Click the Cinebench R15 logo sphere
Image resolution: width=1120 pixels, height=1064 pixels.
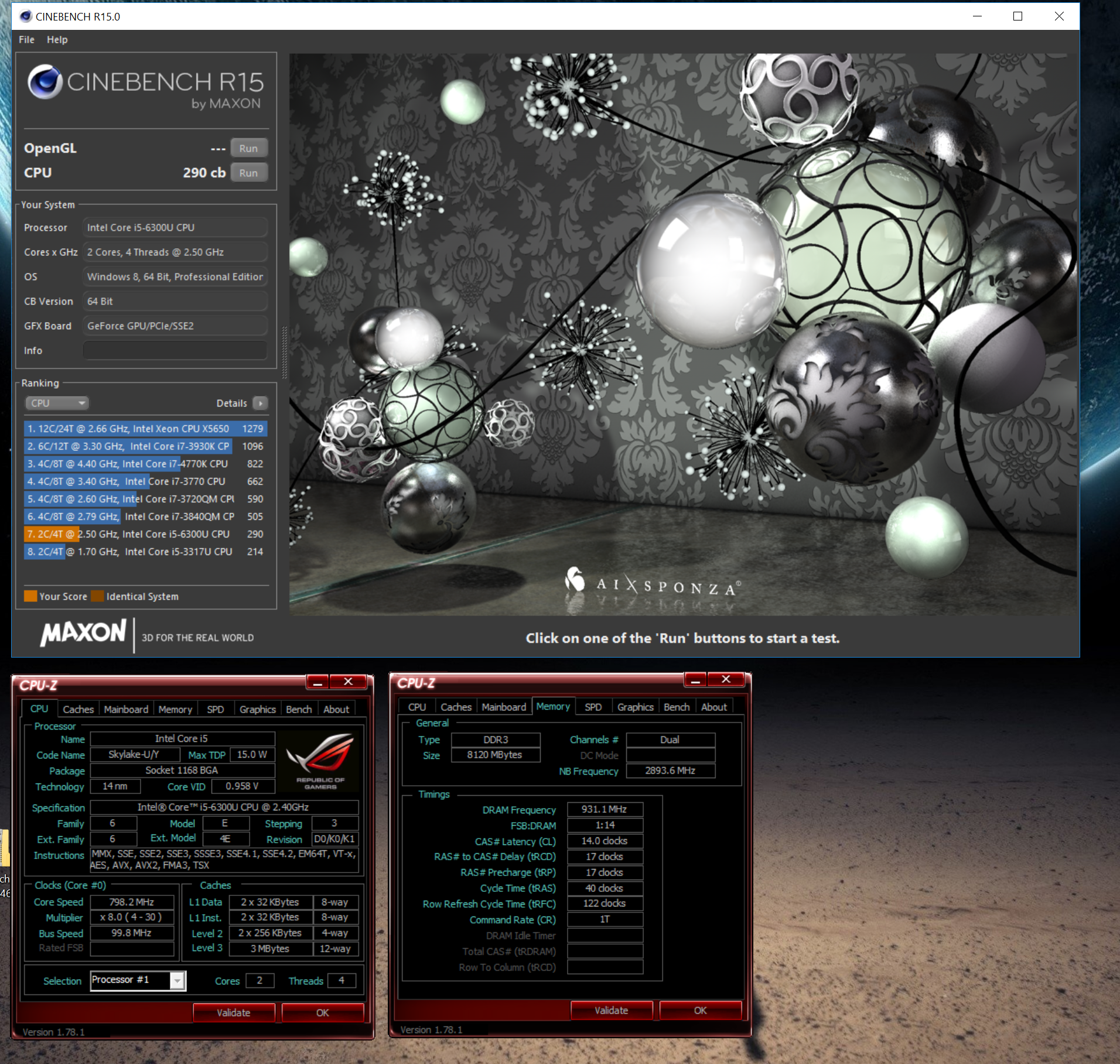click(45, 82)
